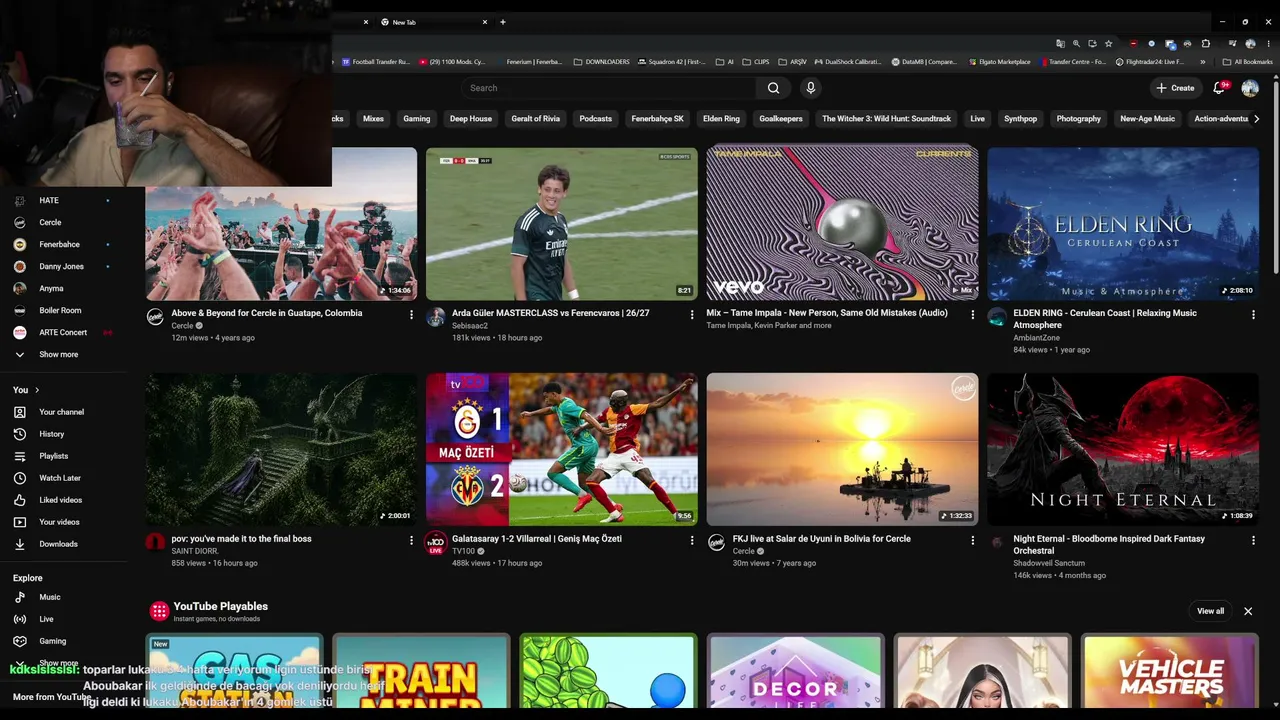Viewport: 1280px width, 720px height.
Task: Play the FKJ live at Salar de Uyuni thumbnail
Action: point(843,449)
